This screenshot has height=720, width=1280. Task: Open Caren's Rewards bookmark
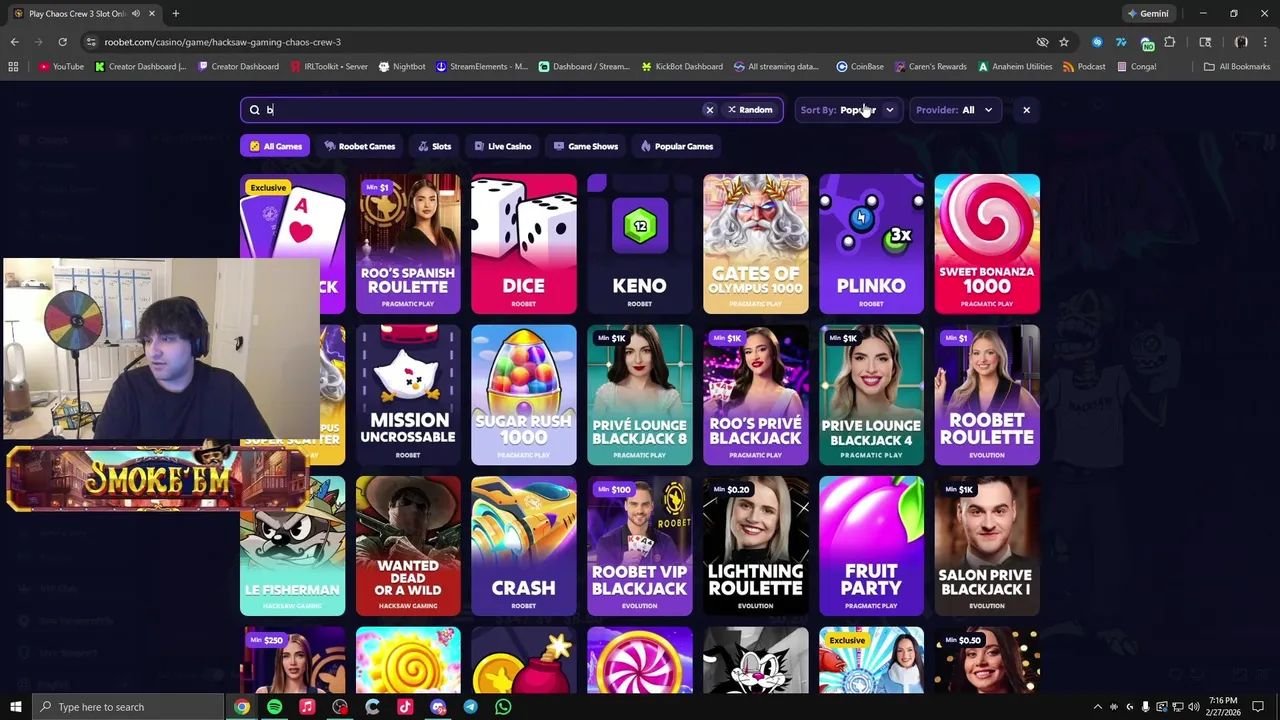[x=930, y=67]
